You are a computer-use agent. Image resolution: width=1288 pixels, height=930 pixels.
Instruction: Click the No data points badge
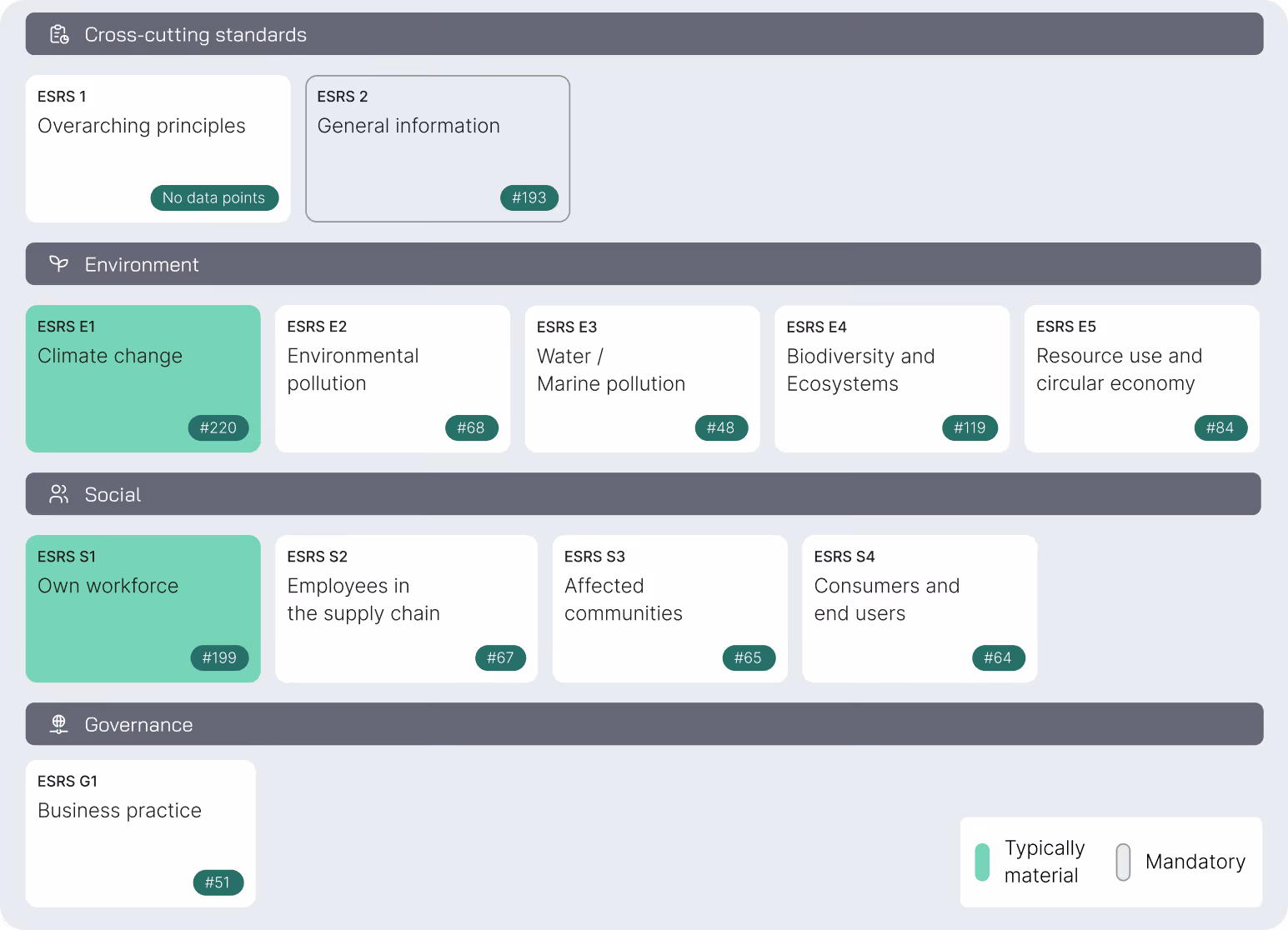click(x=214, y=198)
